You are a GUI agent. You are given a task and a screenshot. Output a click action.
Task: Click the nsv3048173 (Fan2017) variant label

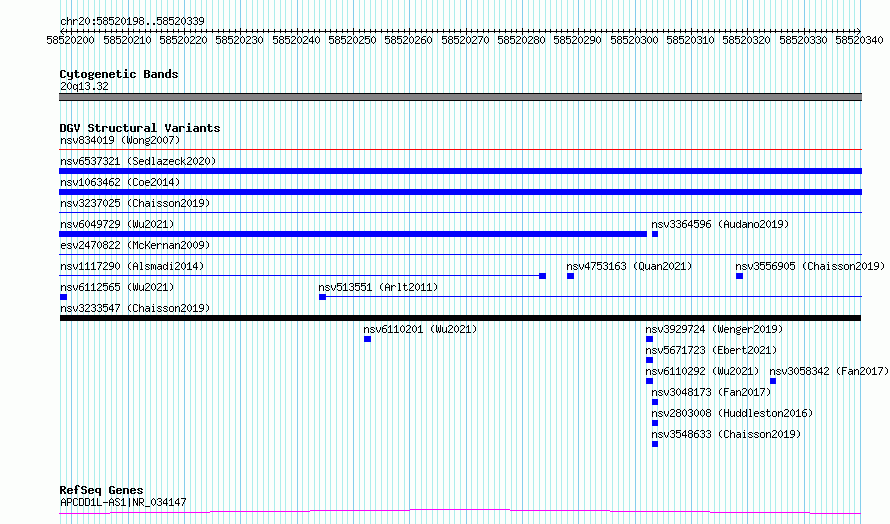[711, 392]
